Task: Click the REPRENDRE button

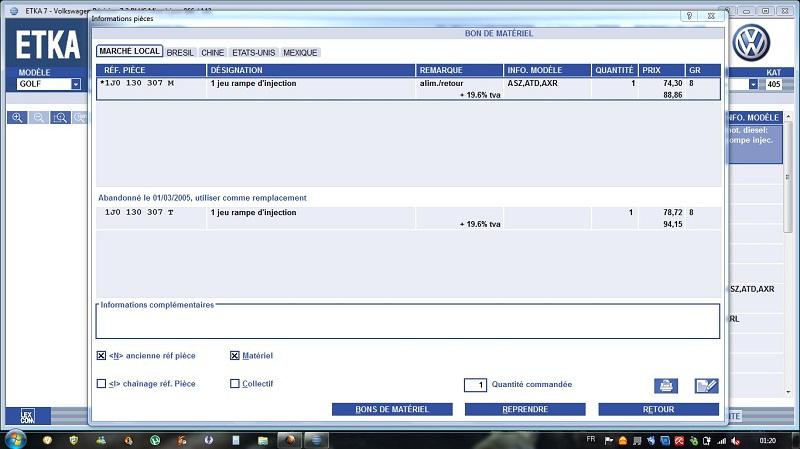Action: (x=525, y=409)
